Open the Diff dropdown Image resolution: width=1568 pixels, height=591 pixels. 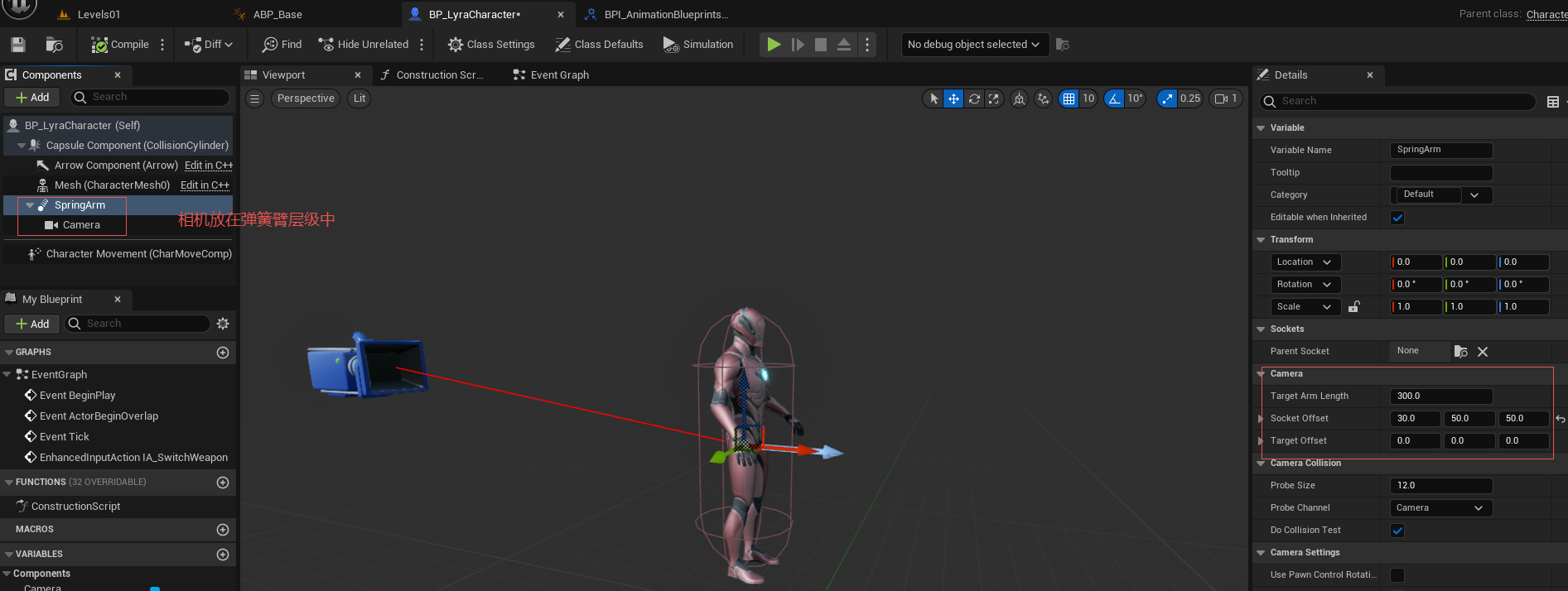point(209,45)
